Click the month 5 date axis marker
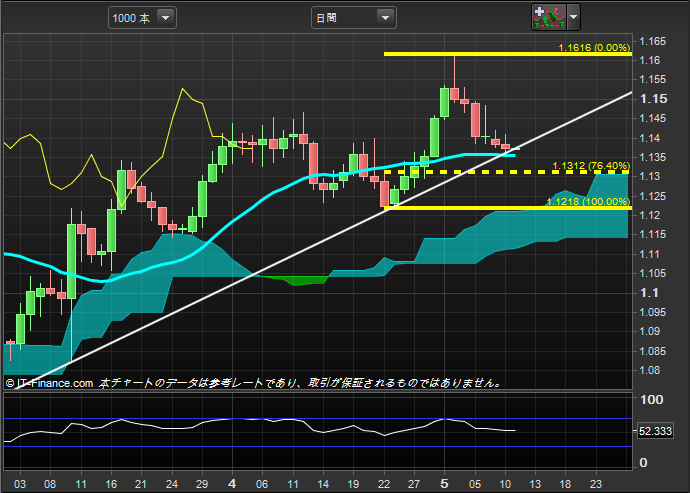Viewport: 690px width, 493px height. tap(444, 484)
